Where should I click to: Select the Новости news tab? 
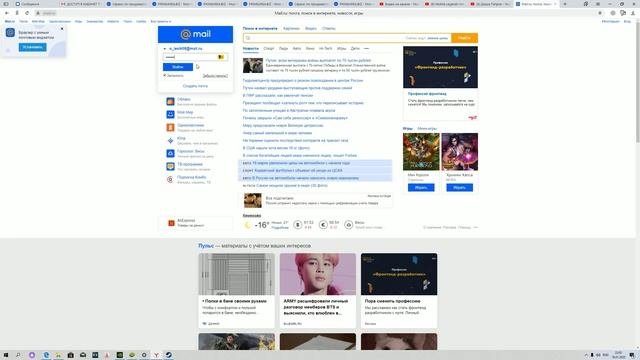click(251, 49)
